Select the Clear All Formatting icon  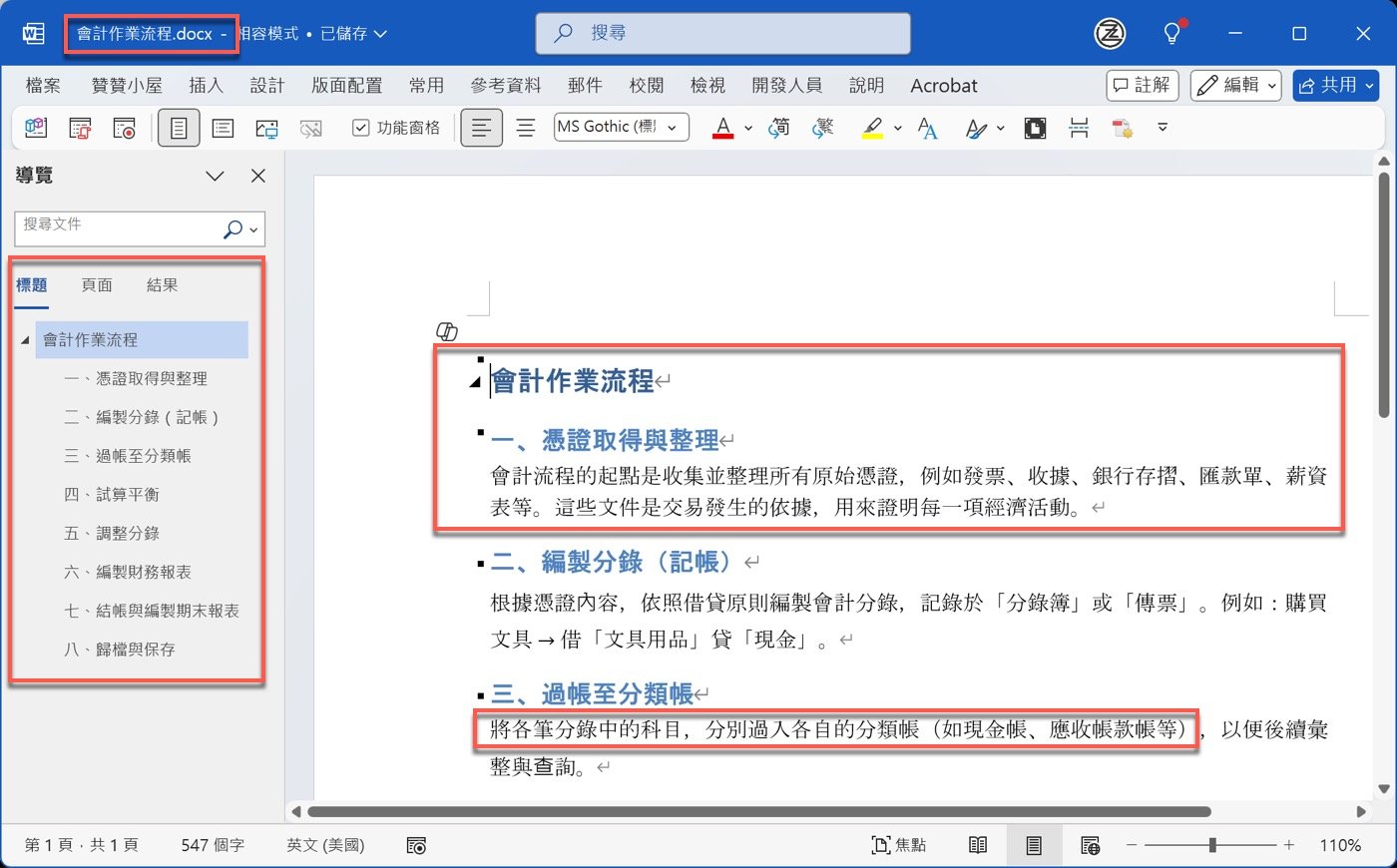pyautogui.click(x=928, y=128)
